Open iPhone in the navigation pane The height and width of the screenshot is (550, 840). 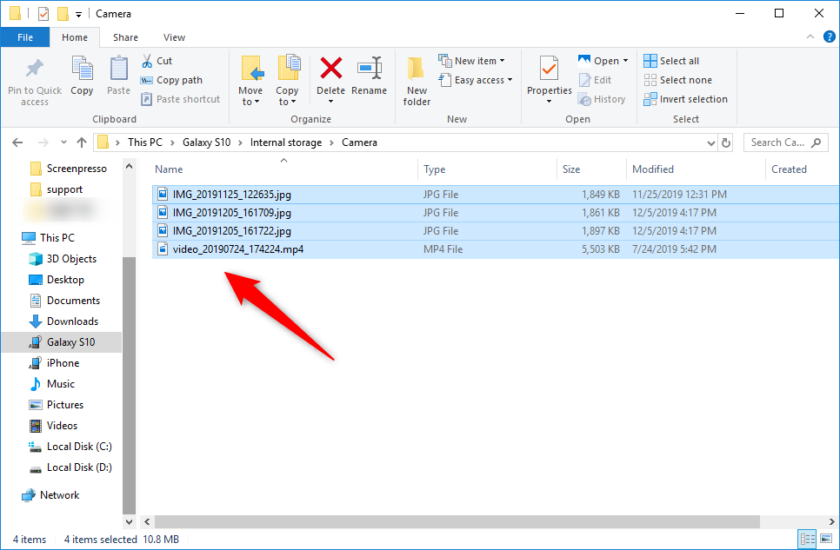click(63, 363)
